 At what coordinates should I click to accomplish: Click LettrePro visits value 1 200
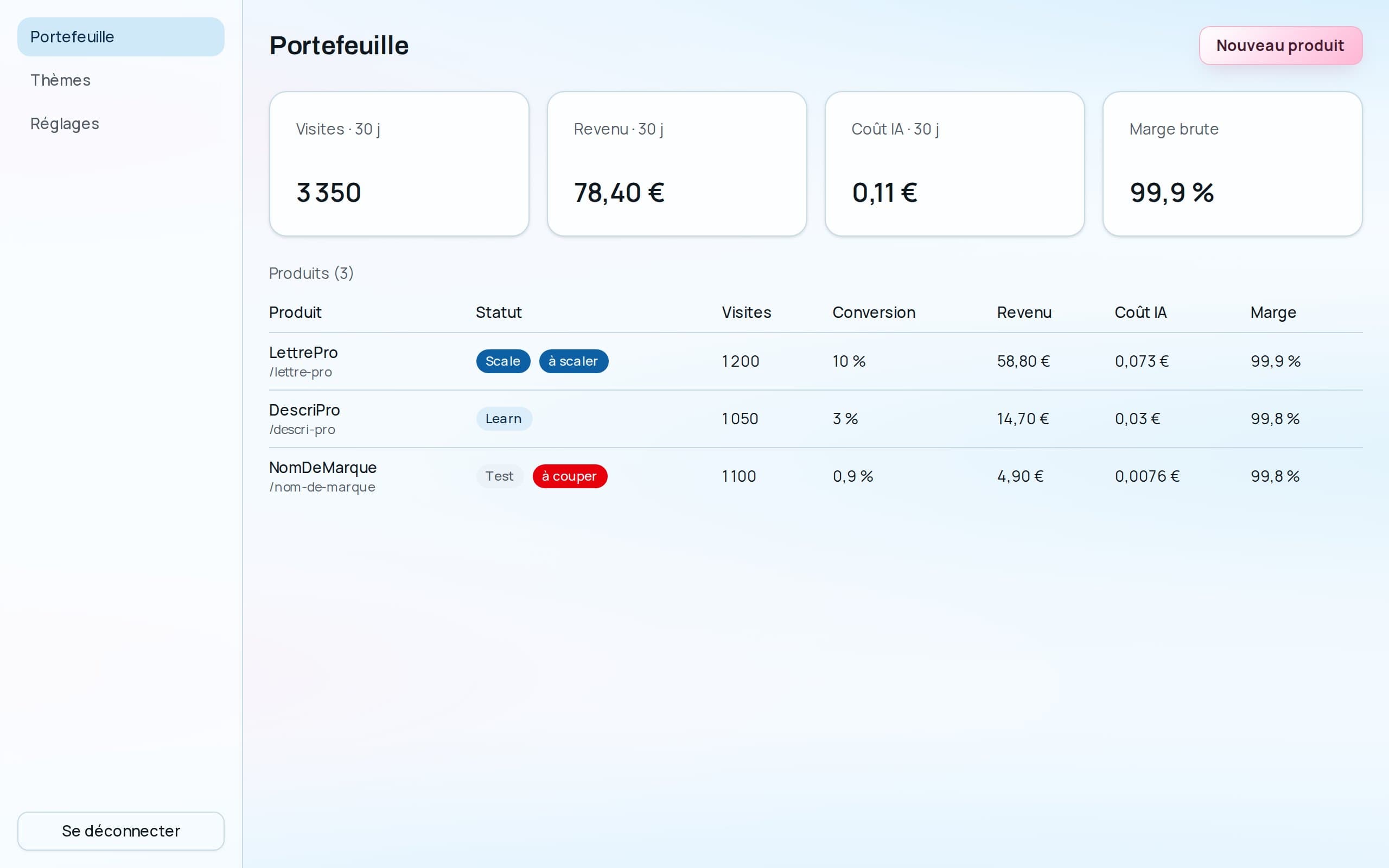(x=741, y=361)
